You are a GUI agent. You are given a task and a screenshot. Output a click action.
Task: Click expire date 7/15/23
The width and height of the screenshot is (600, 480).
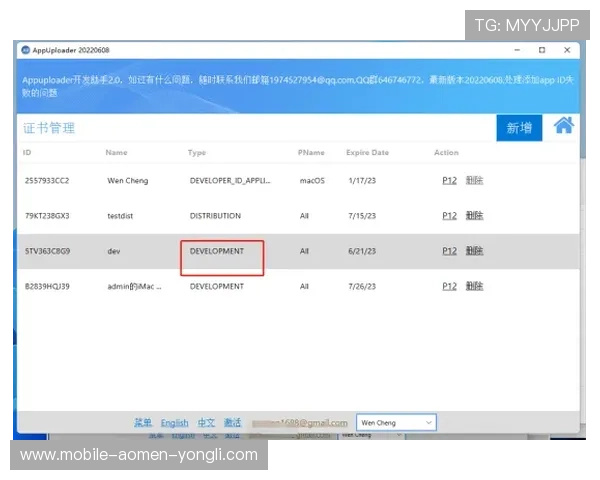(x=362, y=216)
